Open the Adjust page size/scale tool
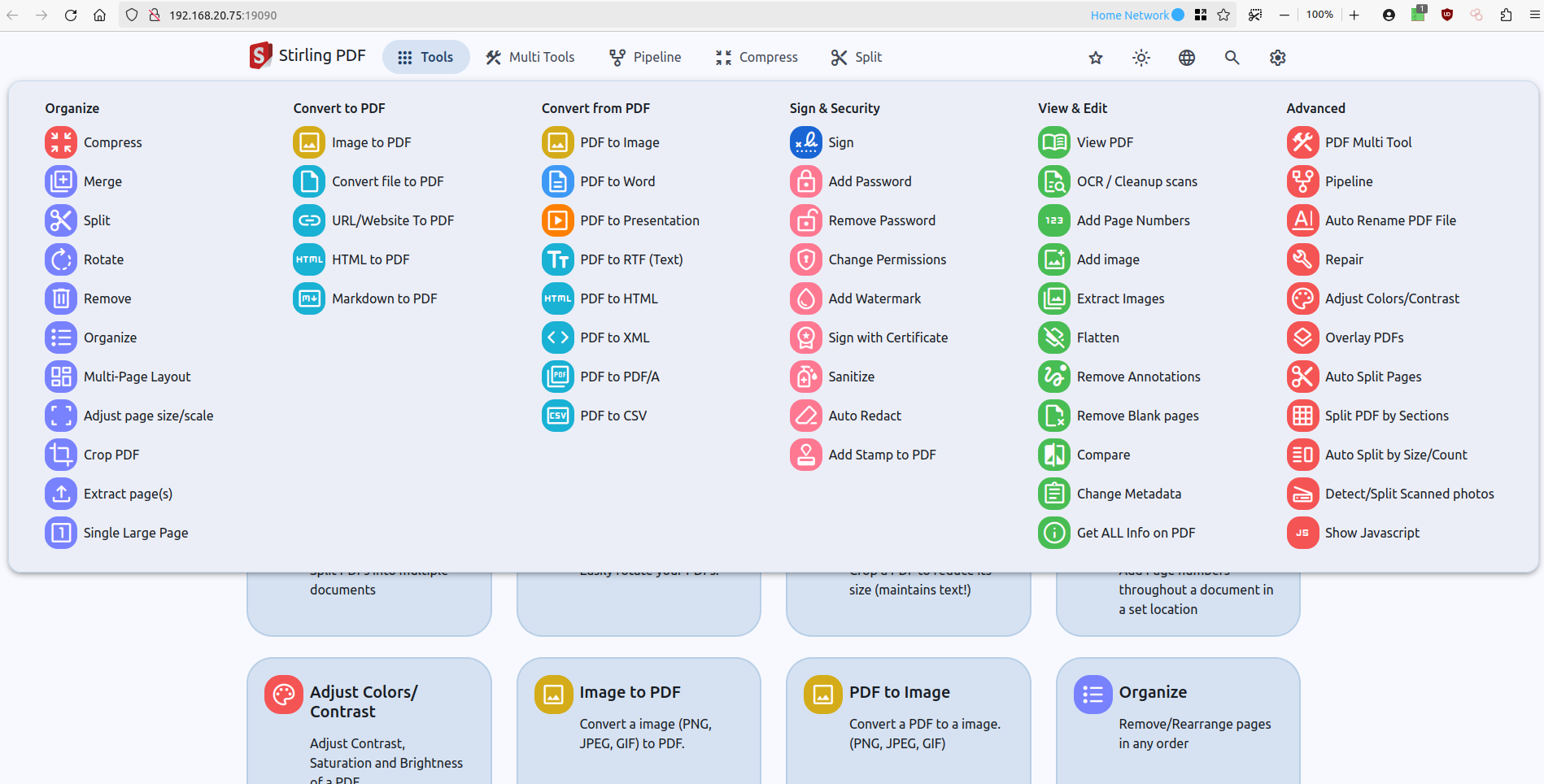This screenshot has height=784, width=1544. pos(129,416)
